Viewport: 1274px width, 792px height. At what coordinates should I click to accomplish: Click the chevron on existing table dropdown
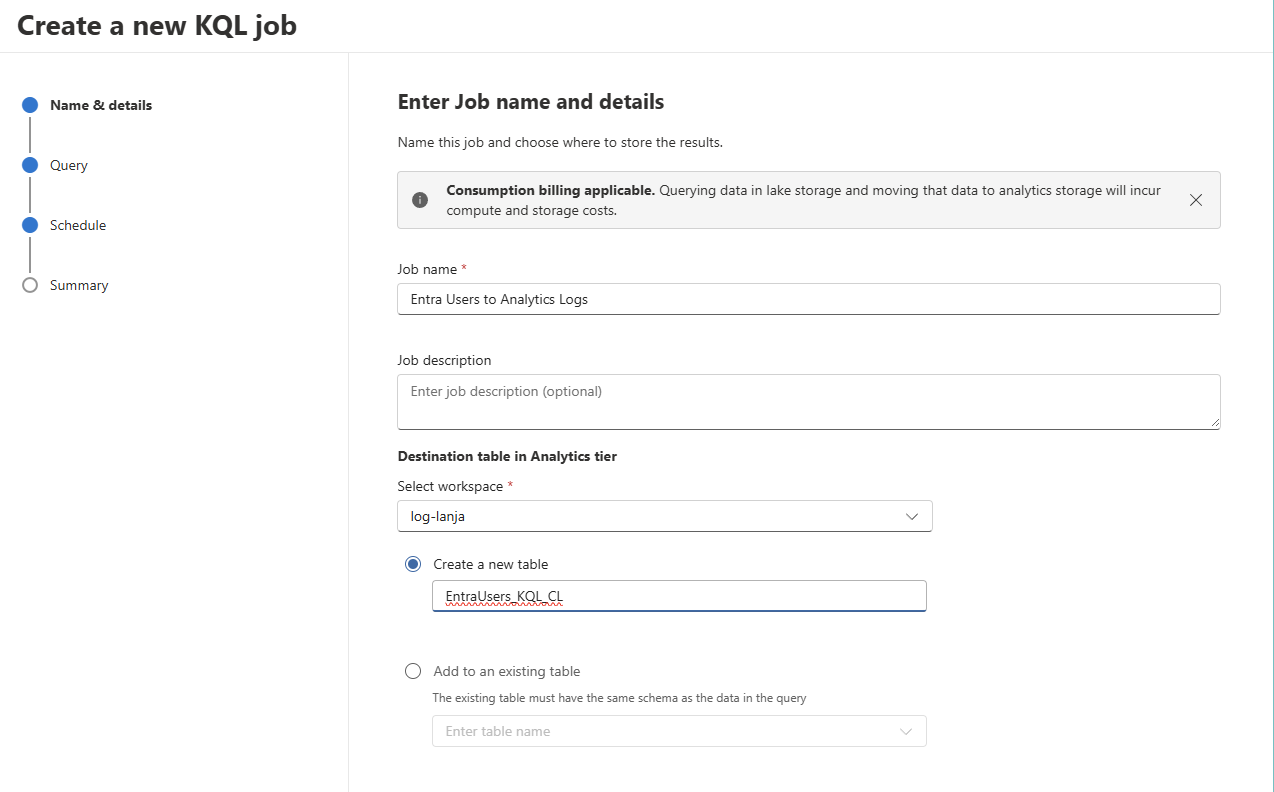[905, 731]
